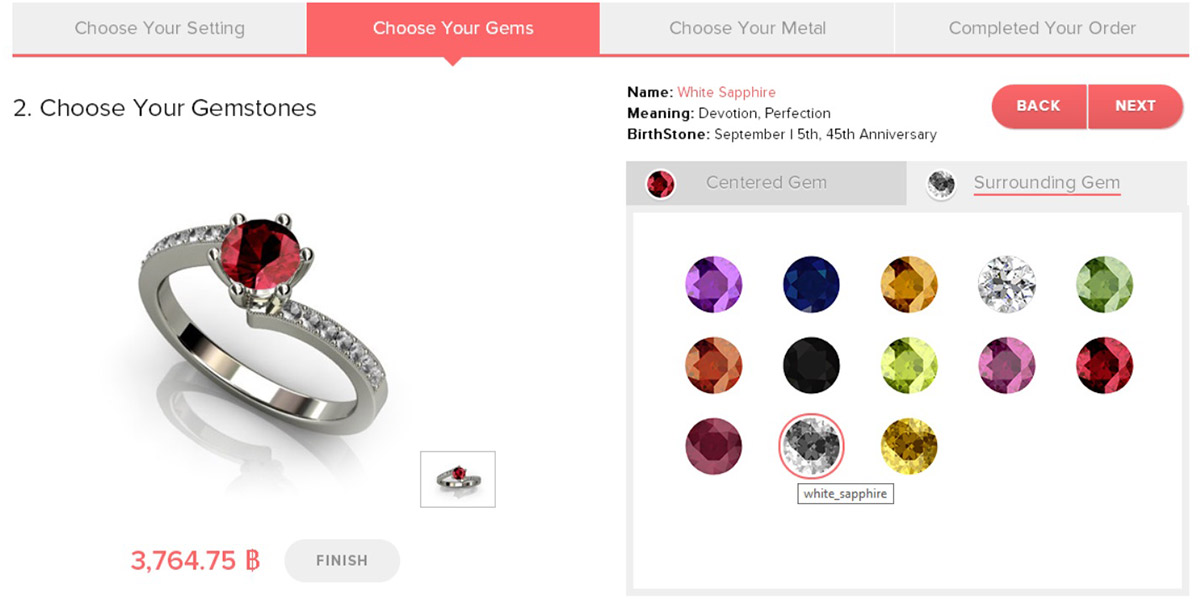
Task: Pick the lime green peridot gem
Action: [909, 365]
